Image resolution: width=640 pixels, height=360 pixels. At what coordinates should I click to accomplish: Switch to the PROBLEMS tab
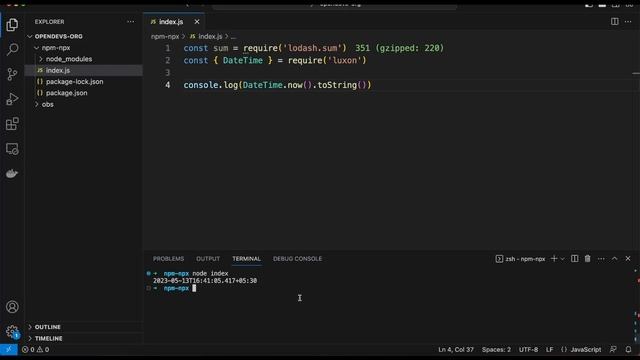[168, 259]
